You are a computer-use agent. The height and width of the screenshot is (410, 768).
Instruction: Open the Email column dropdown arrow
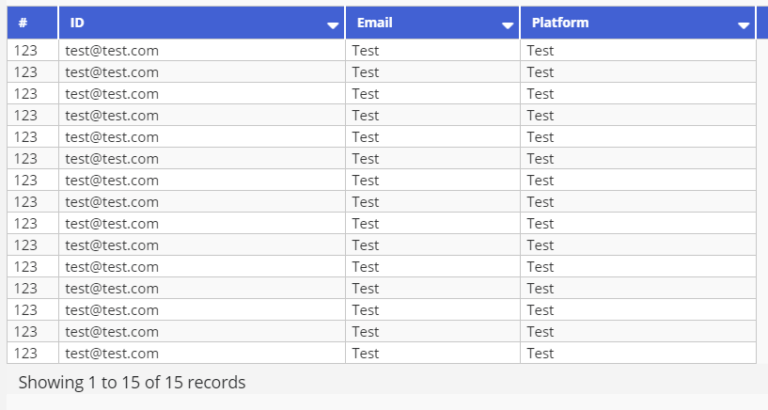507,25
